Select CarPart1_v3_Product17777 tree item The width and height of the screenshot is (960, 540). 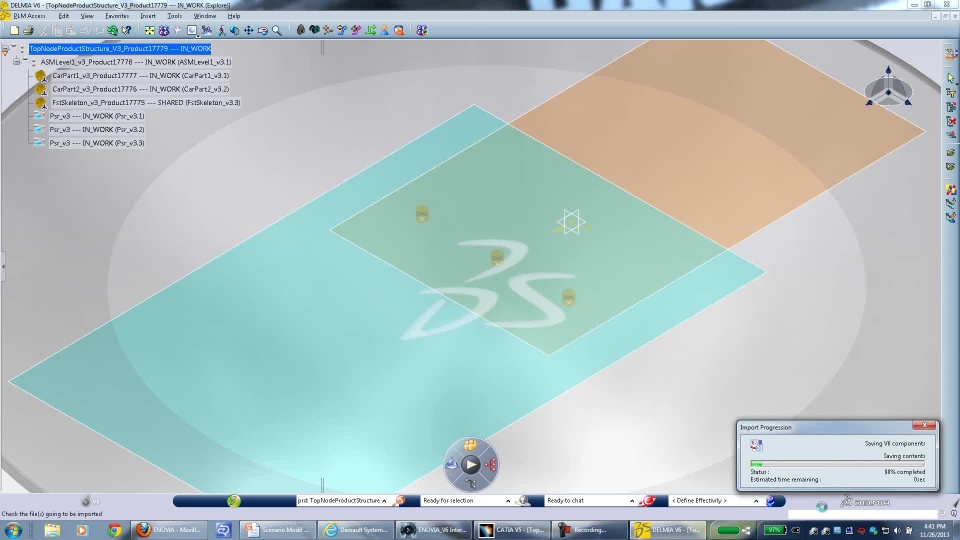click(x=140, y=75)
